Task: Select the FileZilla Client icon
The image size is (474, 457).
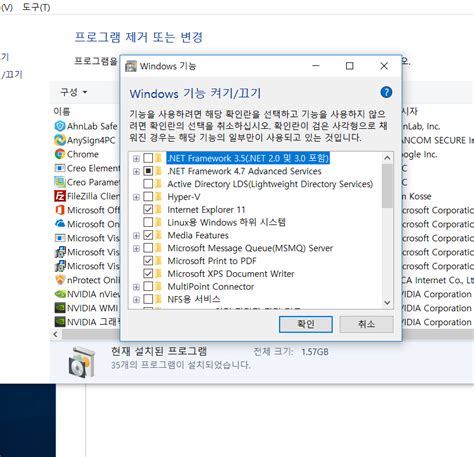Action: pyautogui.click(x=60, y=196)
